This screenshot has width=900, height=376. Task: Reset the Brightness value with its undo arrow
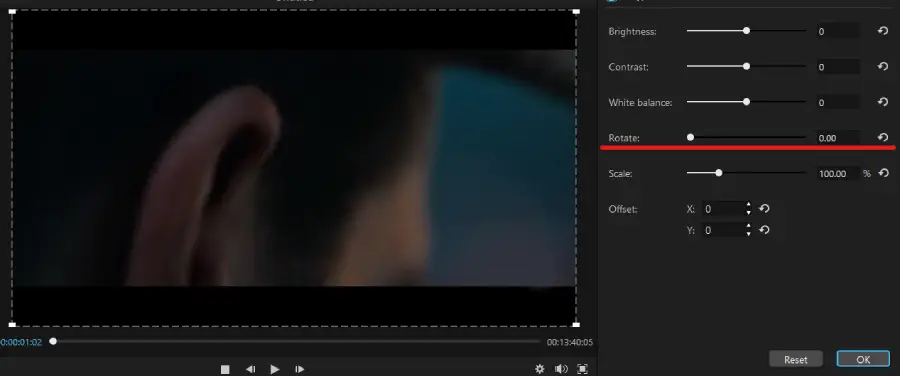click(883, 31)
